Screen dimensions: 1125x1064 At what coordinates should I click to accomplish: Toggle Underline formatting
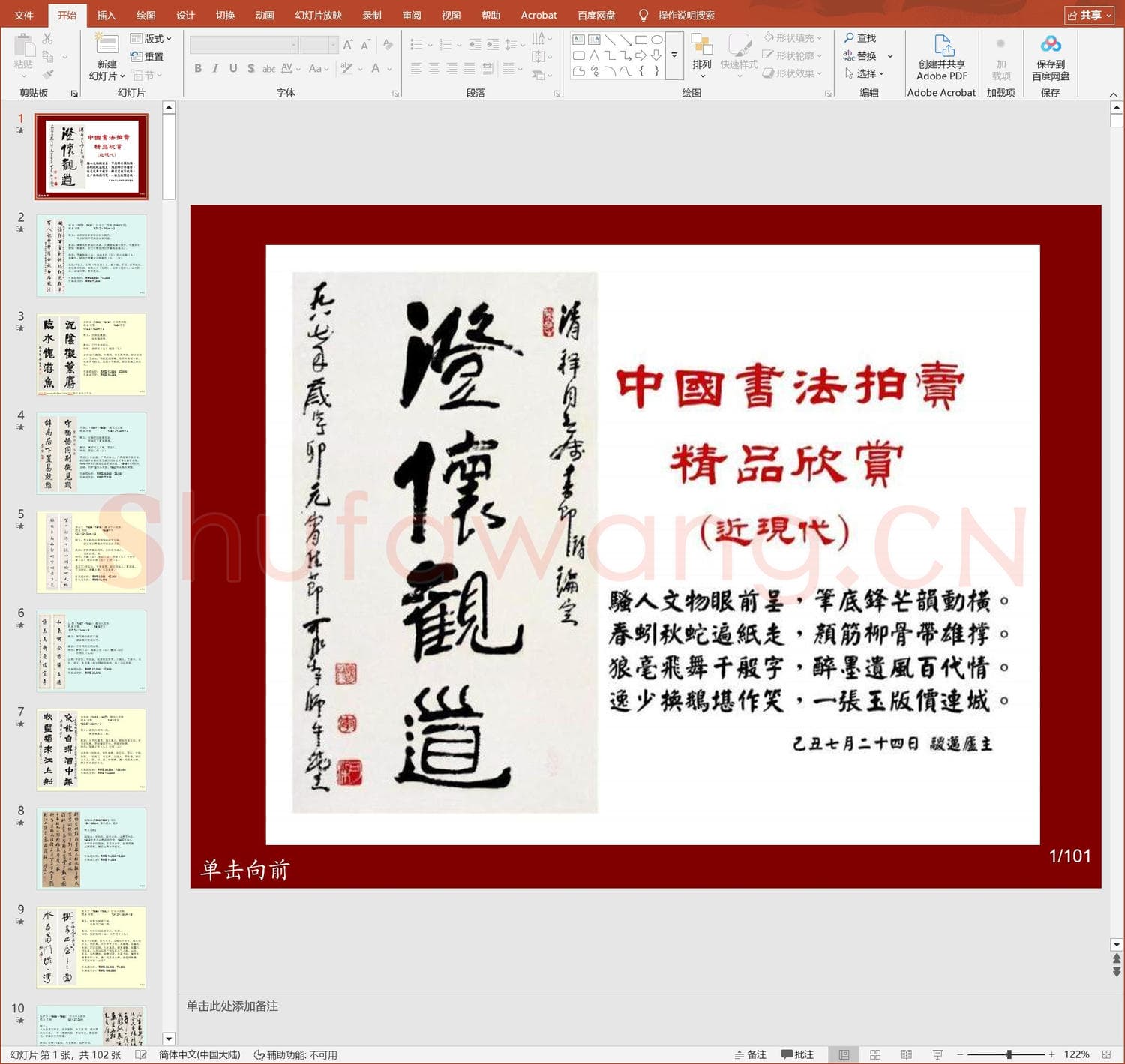233,68
